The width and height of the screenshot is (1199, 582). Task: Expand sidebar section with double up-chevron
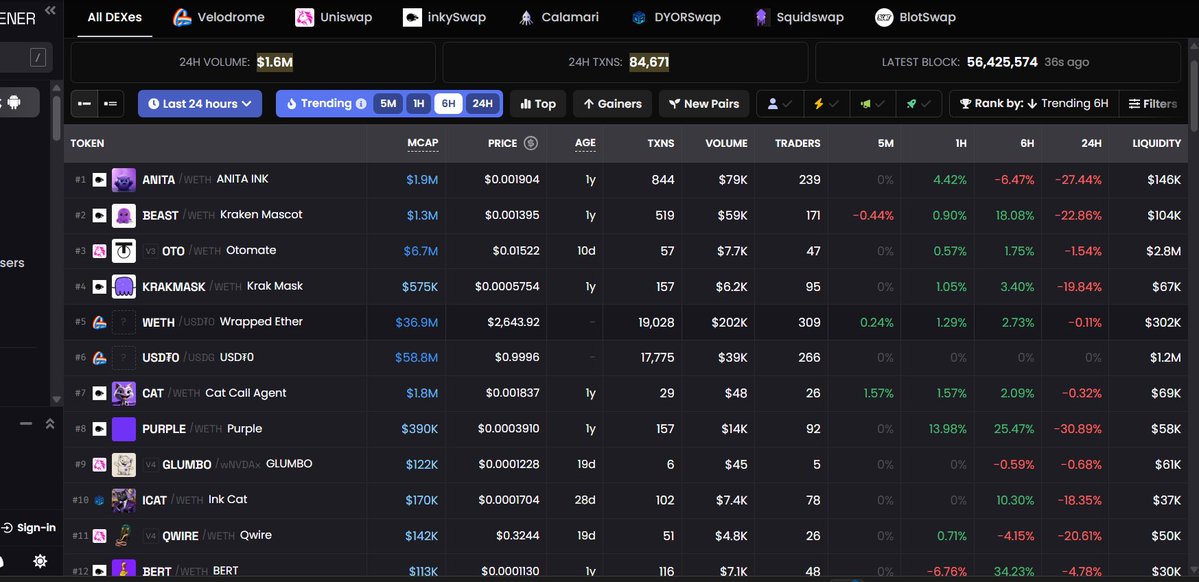coord(50,424)
